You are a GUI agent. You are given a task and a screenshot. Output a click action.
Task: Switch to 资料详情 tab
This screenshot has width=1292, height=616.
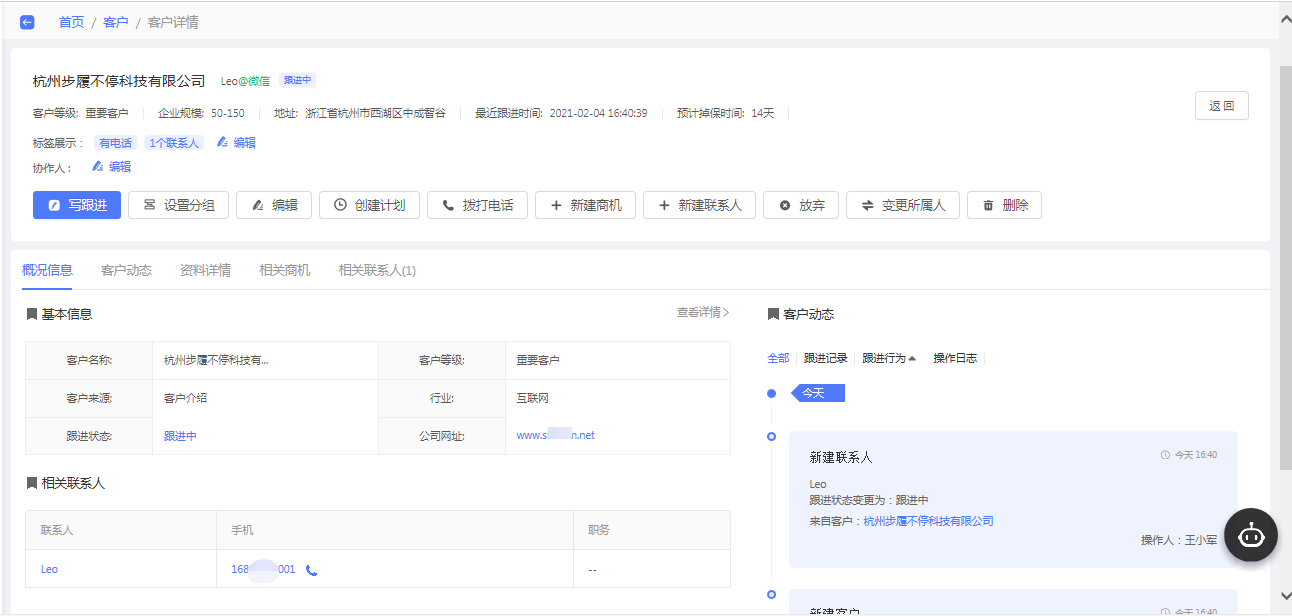pyautogui.click(x=205, y=270)
